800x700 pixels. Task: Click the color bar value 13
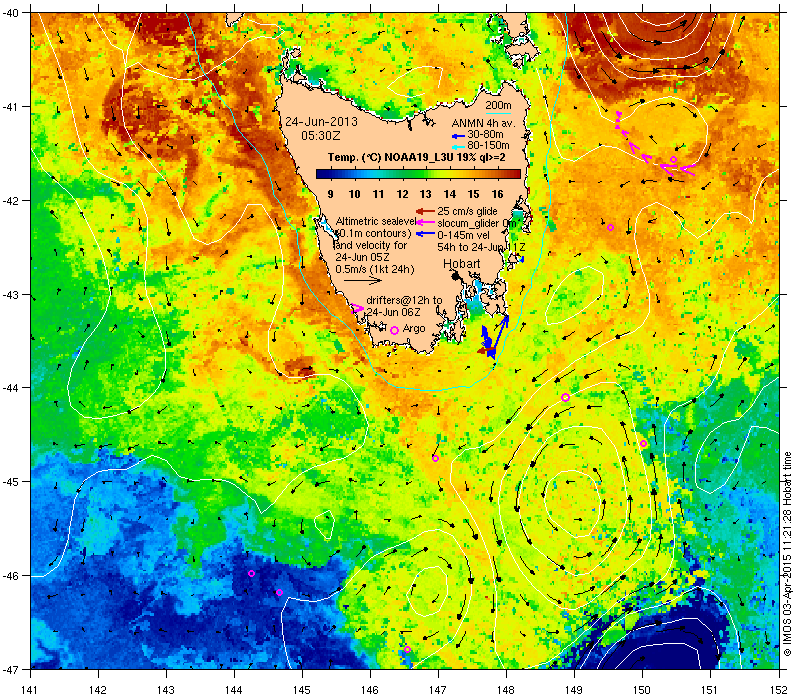[426, 194]
